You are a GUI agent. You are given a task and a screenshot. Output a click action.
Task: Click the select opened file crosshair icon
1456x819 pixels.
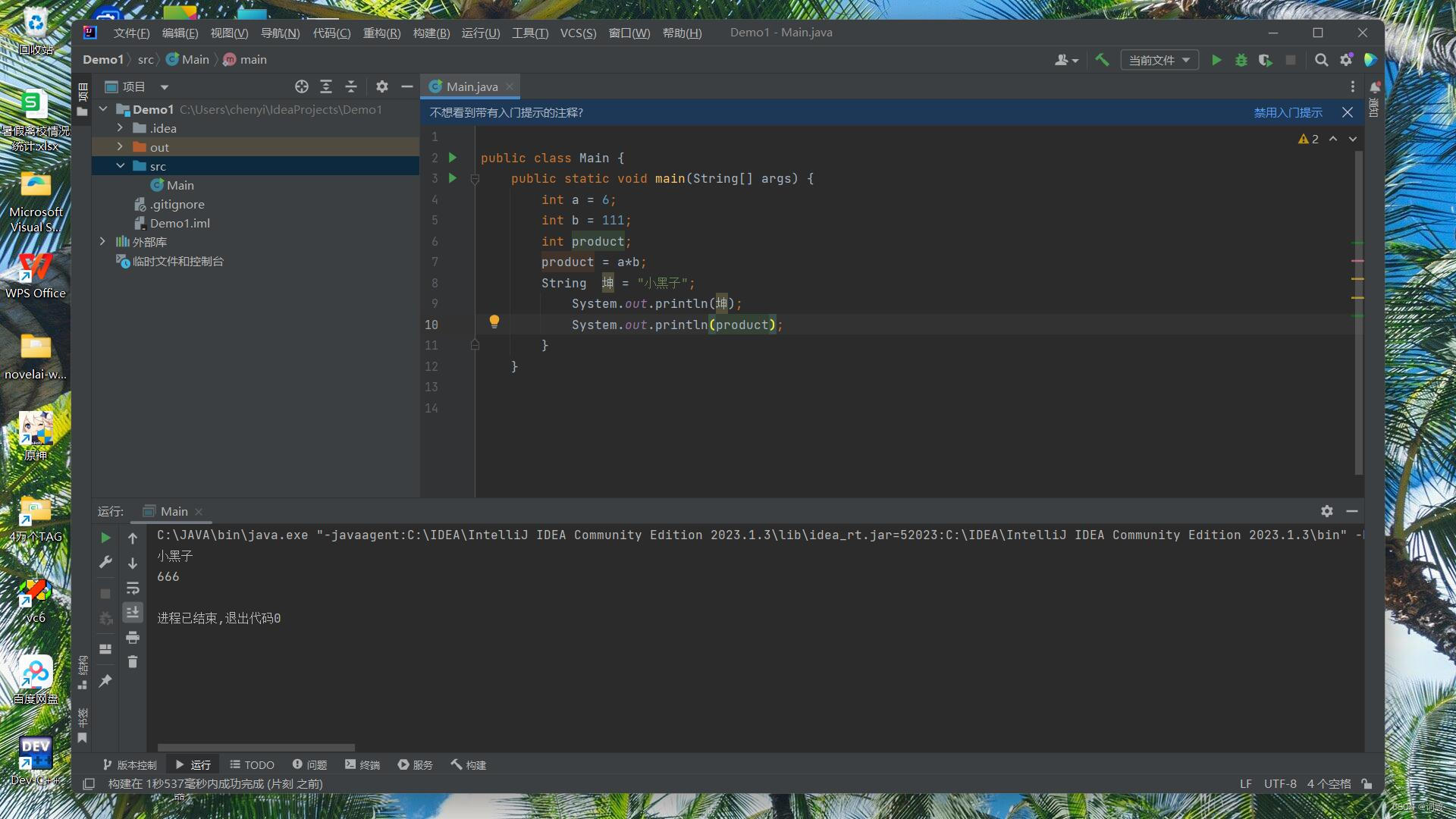(x=301, y=86)
